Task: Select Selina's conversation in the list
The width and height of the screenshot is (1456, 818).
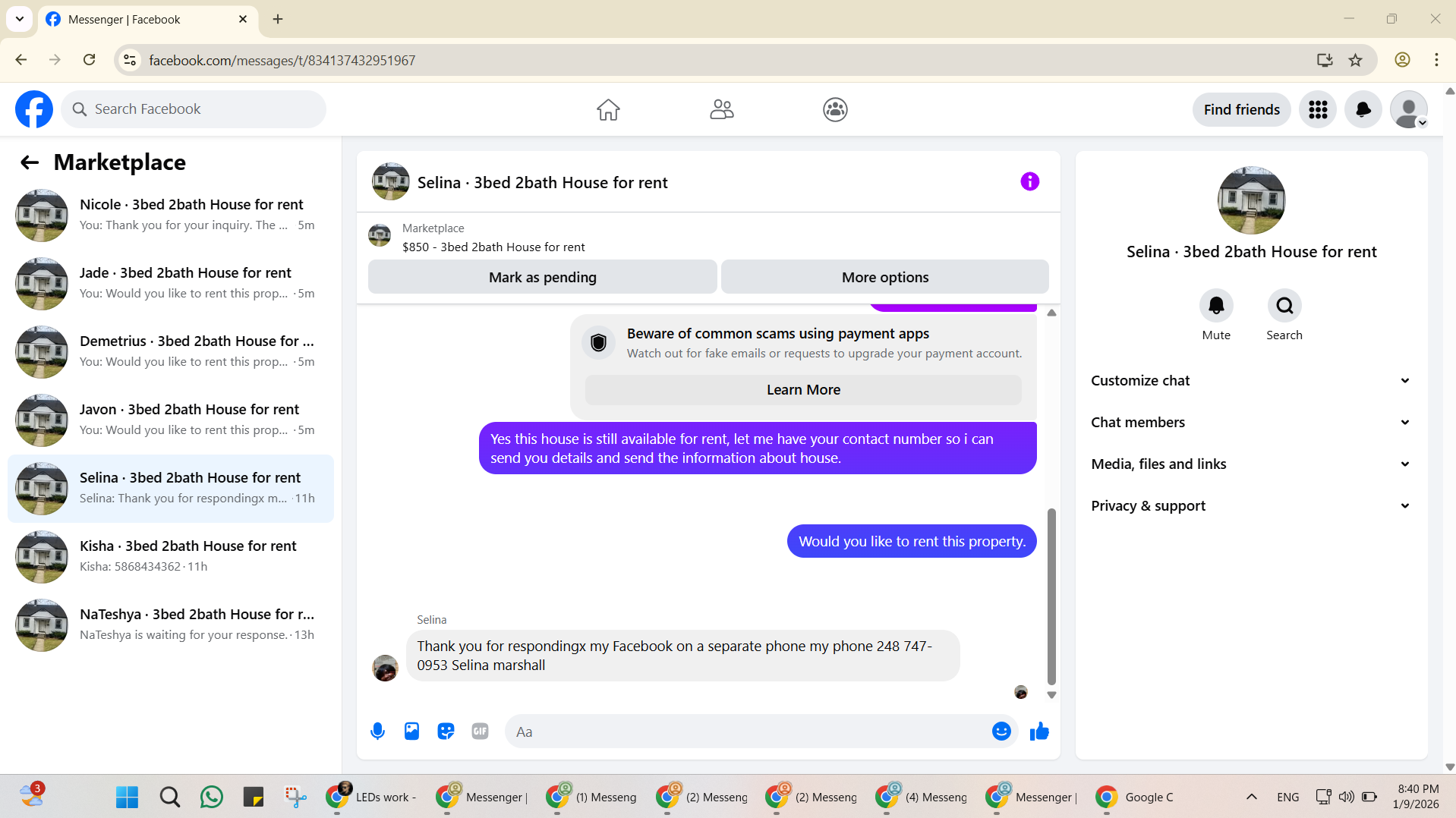Action: point(171,489)
